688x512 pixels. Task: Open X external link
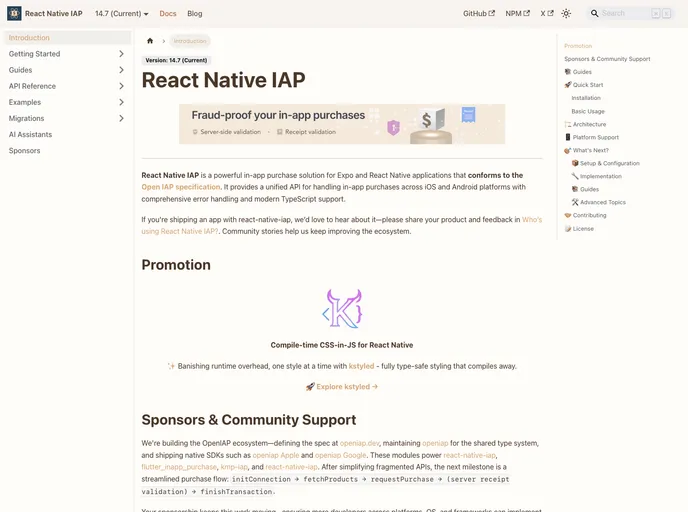click(x=547, y=14)
